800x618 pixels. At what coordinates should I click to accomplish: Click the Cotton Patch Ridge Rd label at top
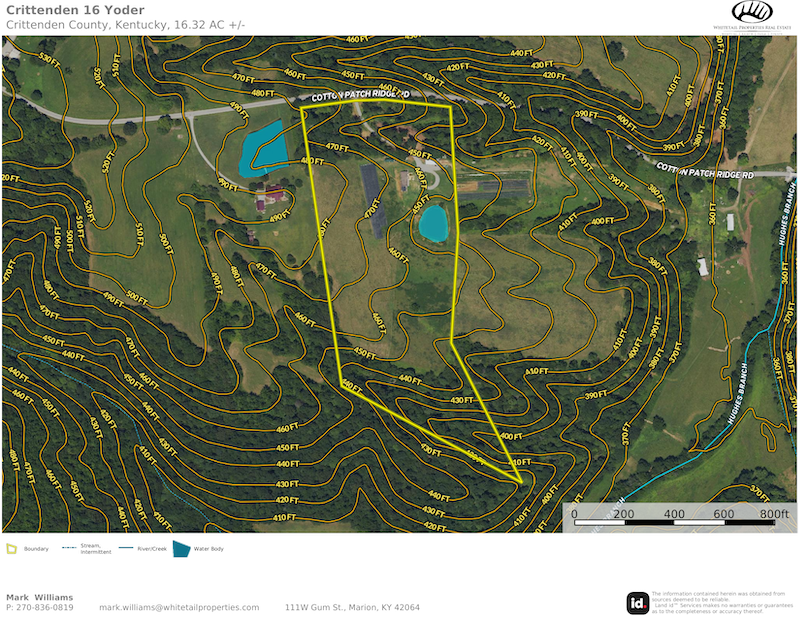click(x=359, y=95)
